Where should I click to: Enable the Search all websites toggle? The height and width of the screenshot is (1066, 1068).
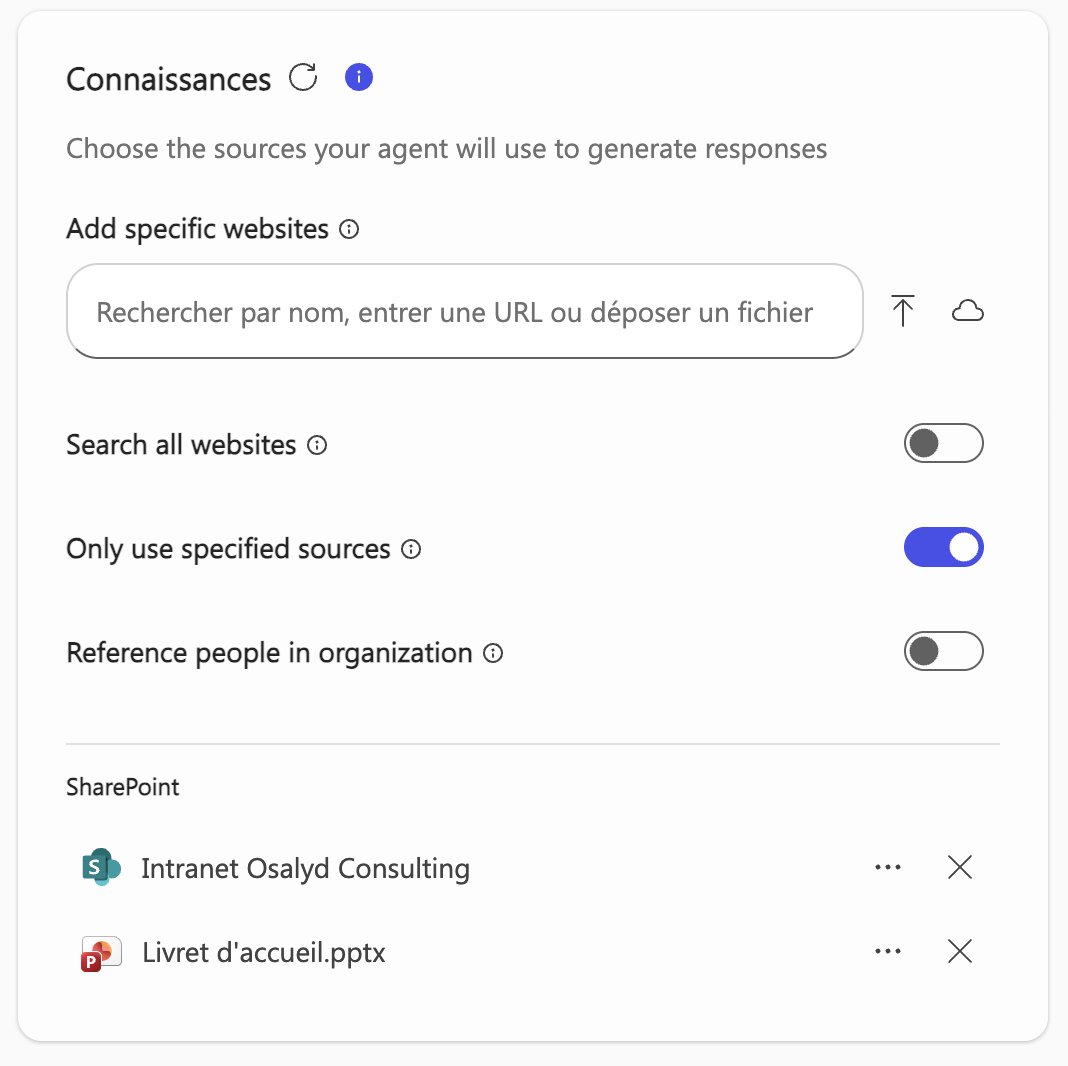pyautogui.click(x=944, y=443)
